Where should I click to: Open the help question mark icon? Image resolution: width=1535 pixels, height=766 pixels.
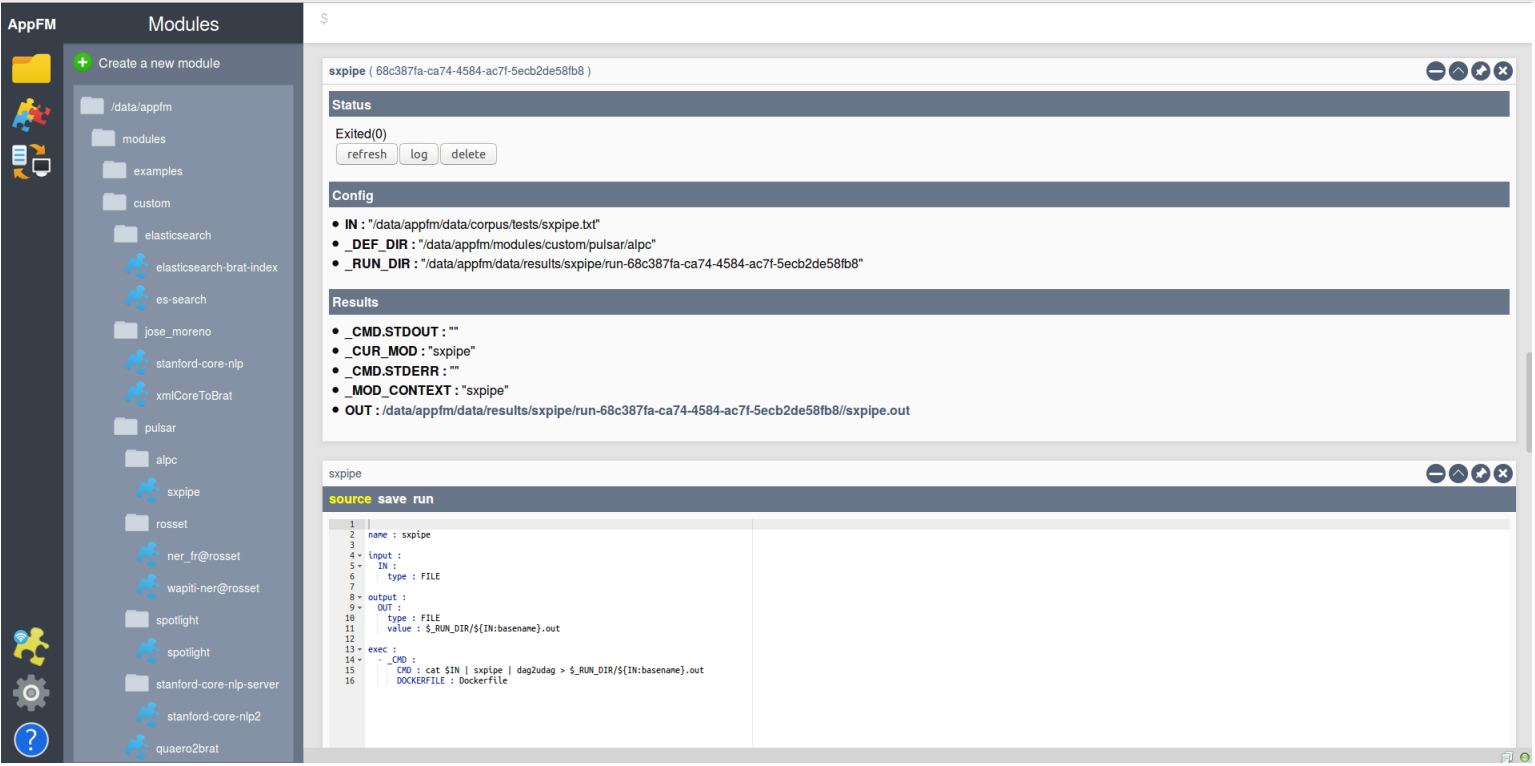pyautogui.click(x=31, y=739)
